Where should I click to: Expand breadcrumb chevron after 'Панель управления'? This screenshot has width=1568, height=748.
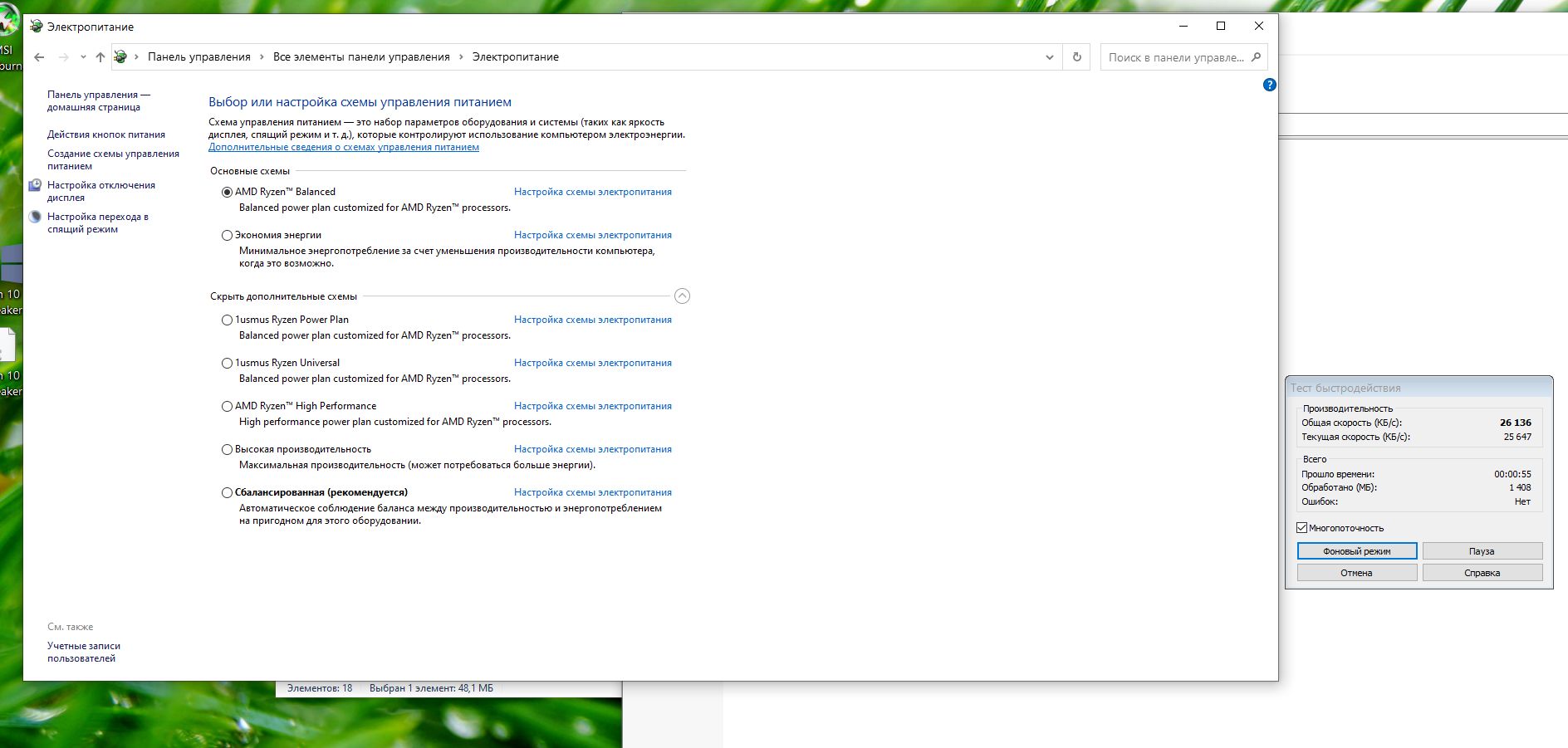[262, 57]
